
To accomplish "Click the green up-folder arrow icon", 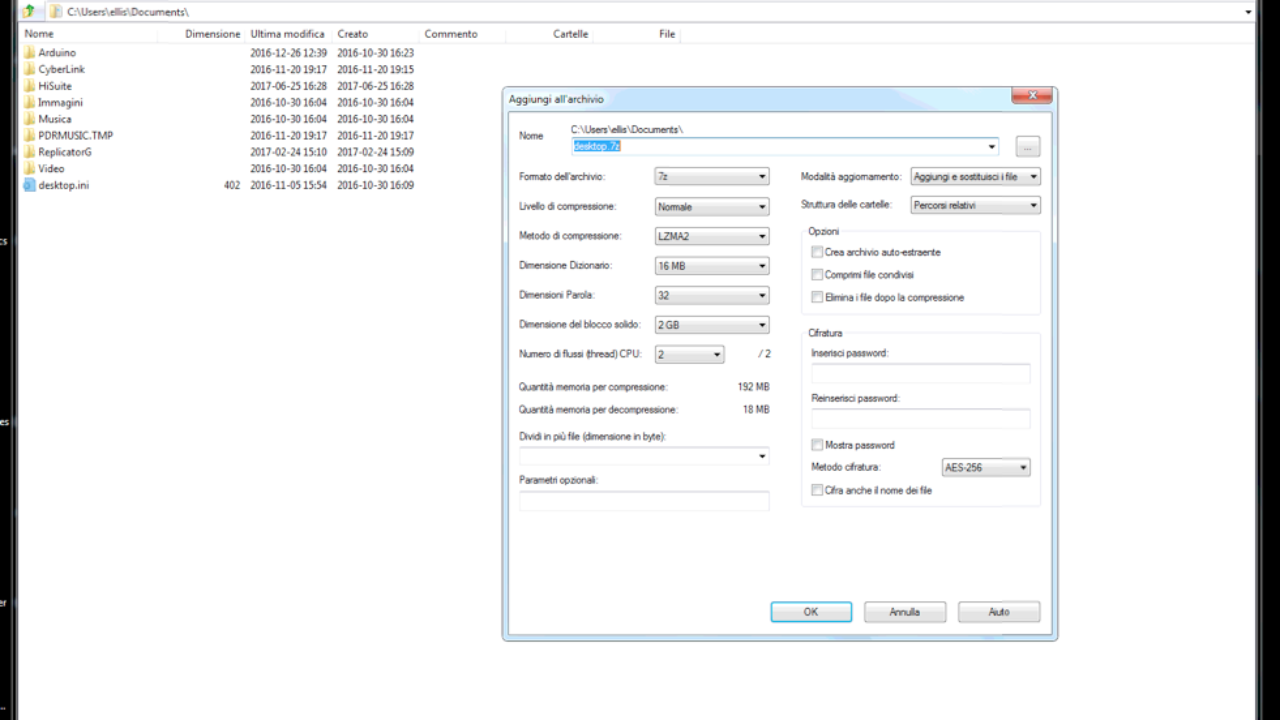I will click(29, 11).
